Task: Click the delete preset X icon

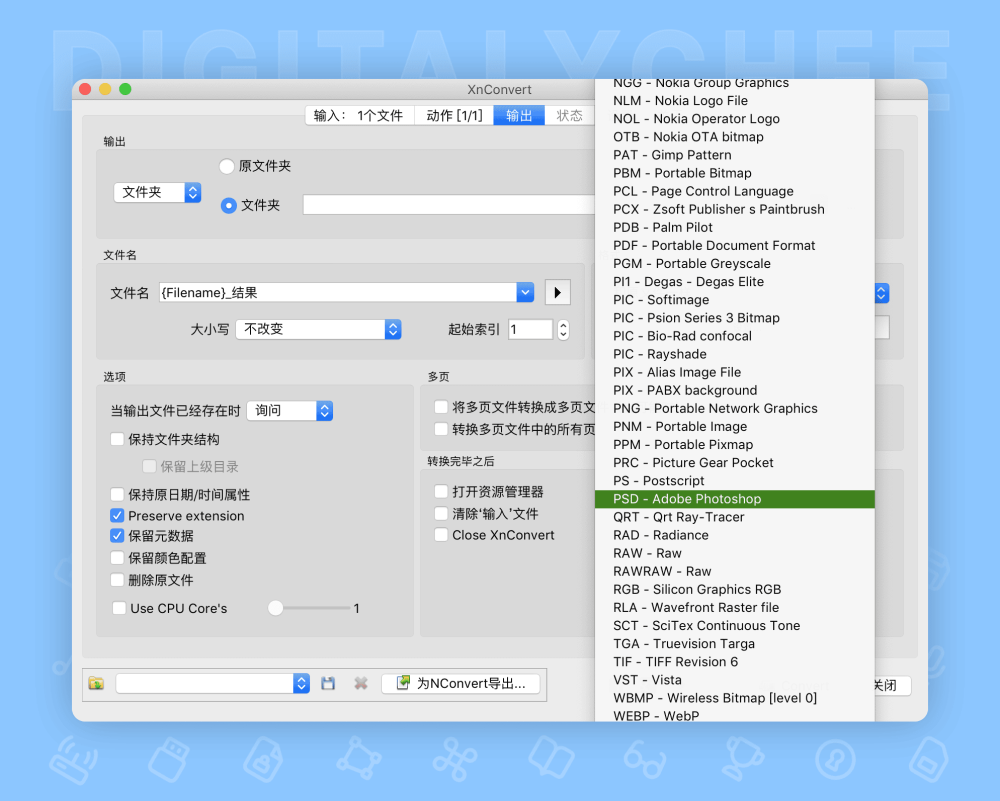Action: [x=361, y=684]
